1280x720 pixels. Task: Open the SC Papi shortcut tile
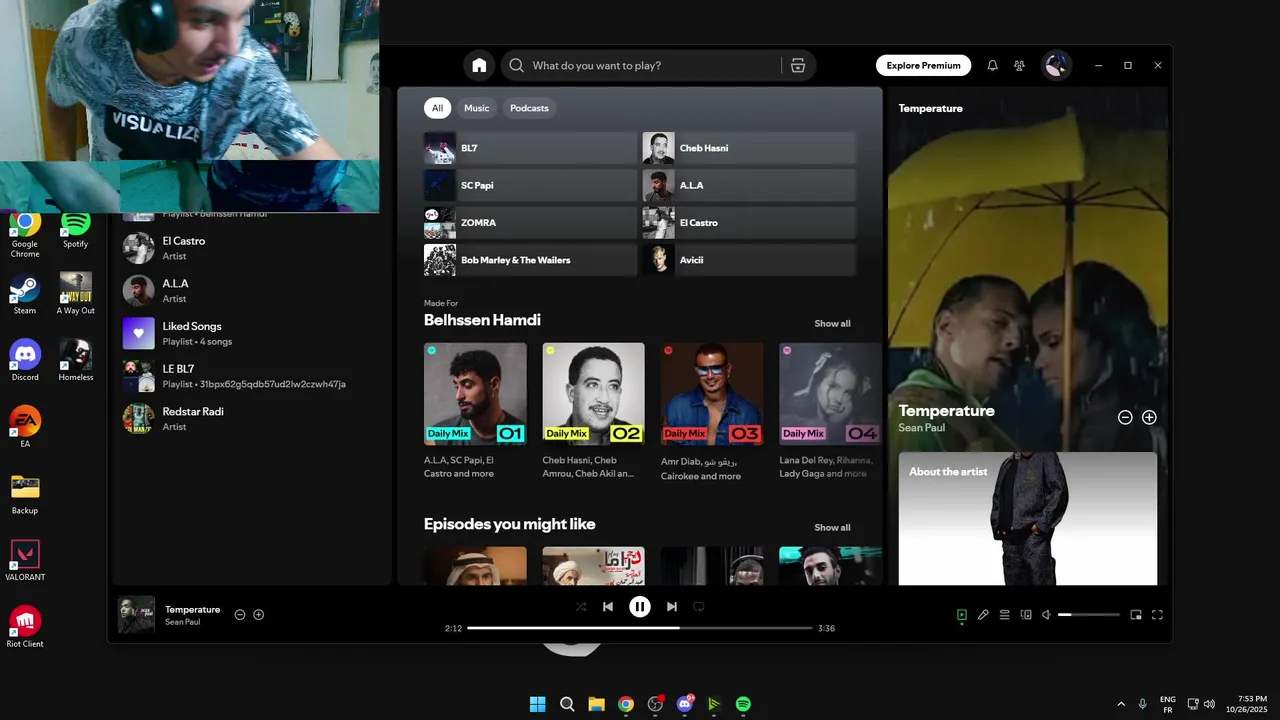pos(530,185)
